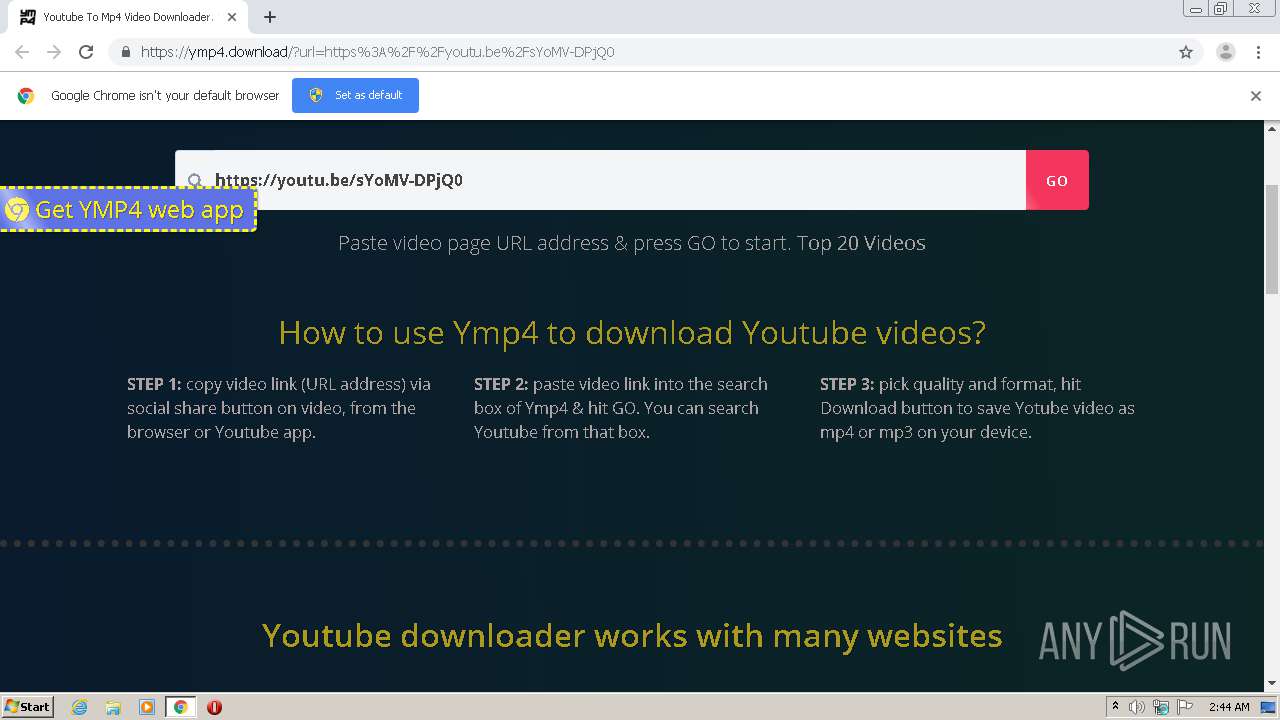1280x720 pixels.
Task: Click Set as default button
Action: [355, 95]
